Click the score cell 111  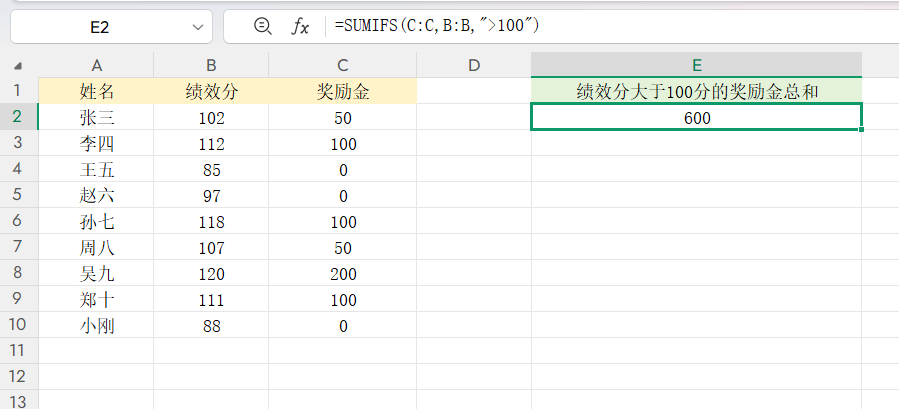[211, 299]
